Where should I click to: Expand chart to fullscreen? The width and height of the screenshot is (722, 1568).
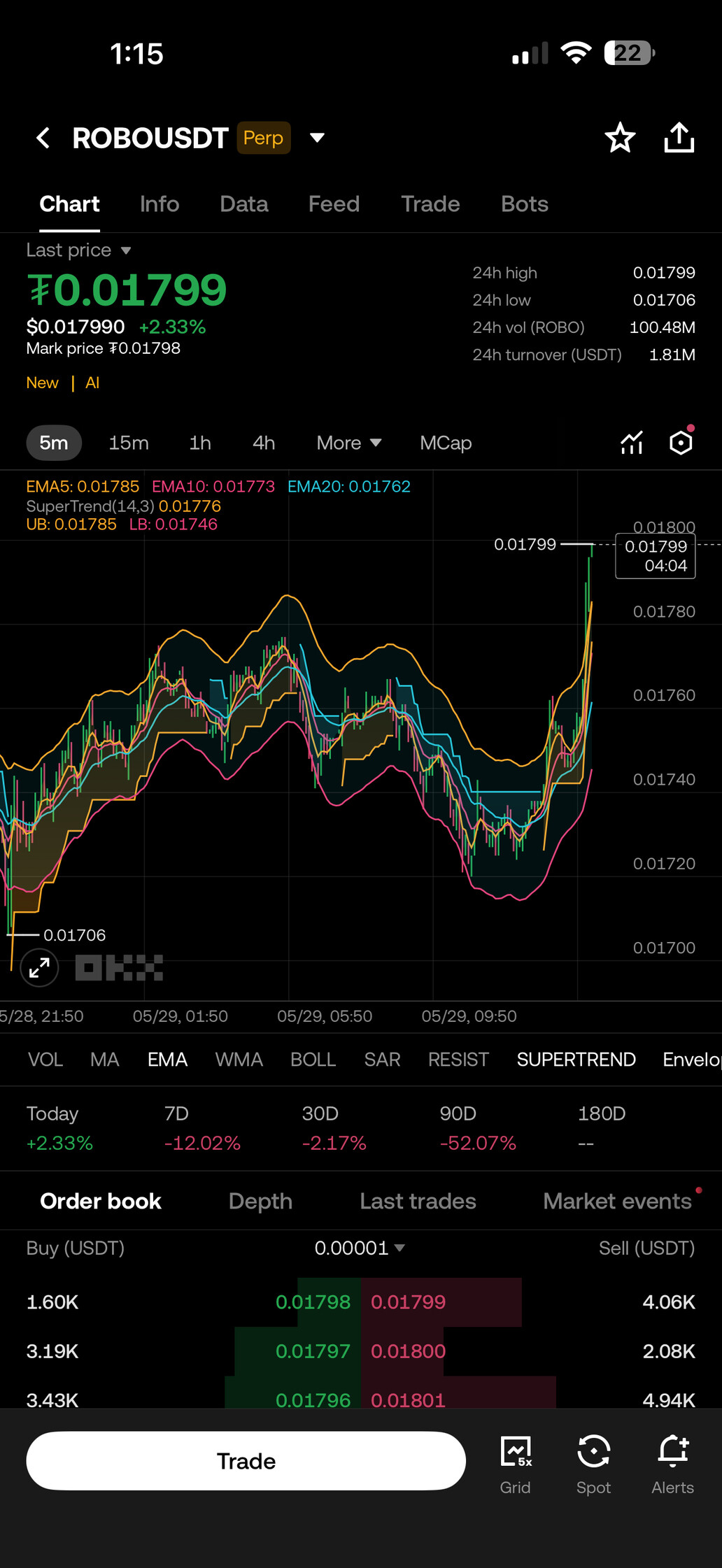coord(39,968)
